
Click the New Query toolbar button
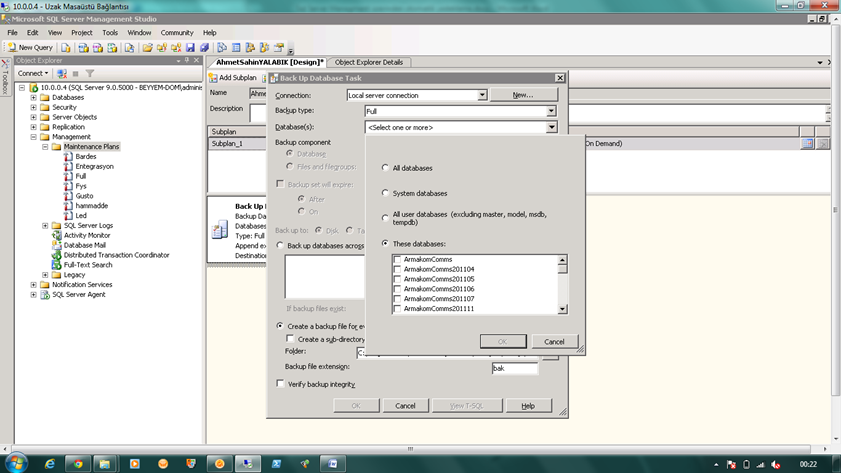(30, 48)
